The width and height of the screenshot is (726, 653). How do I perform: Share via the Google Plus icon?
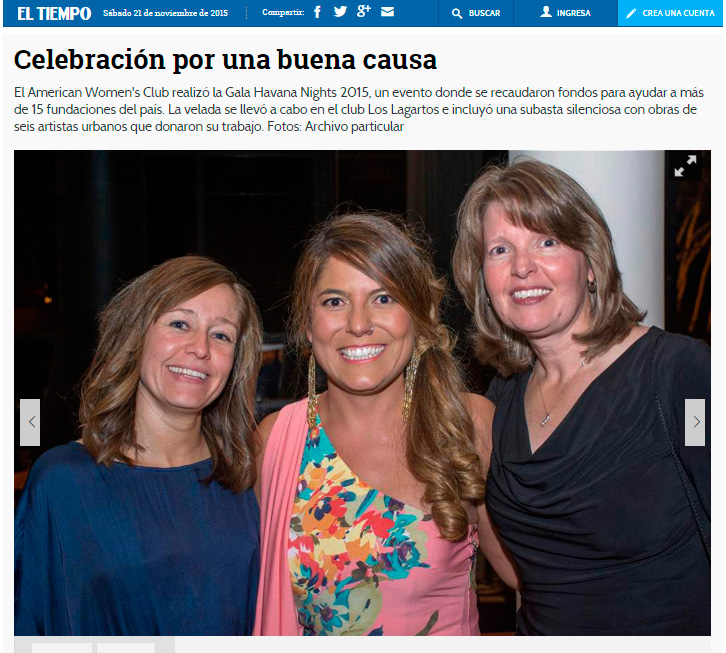point(364,11)
